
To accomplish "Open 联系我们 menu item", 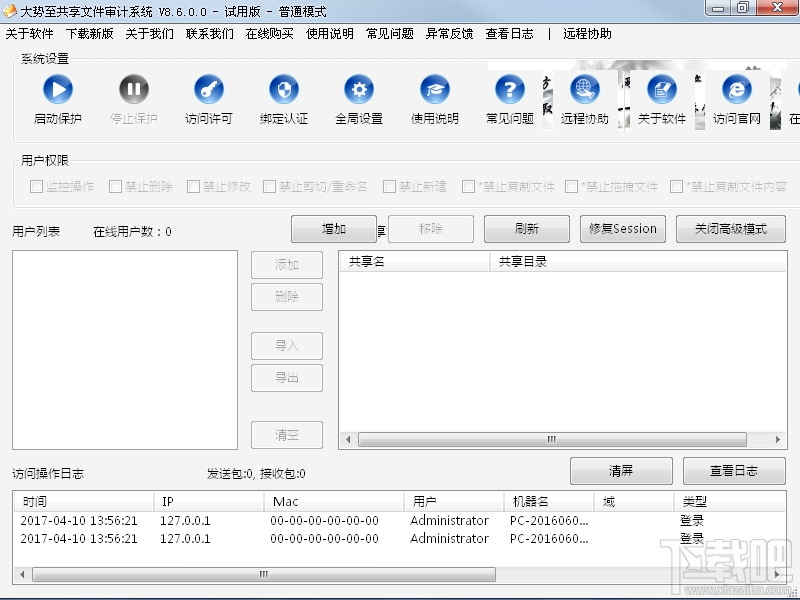I will coord(210,34).
